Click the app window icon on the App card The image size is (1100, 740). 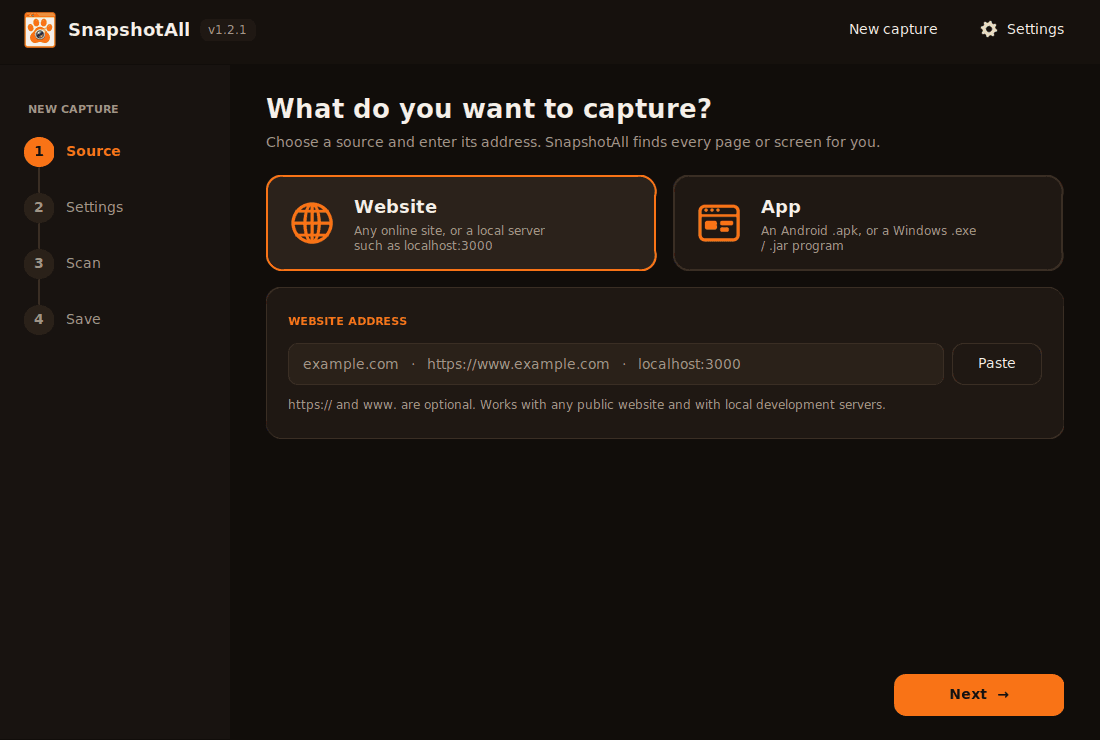tap(719, 223)
